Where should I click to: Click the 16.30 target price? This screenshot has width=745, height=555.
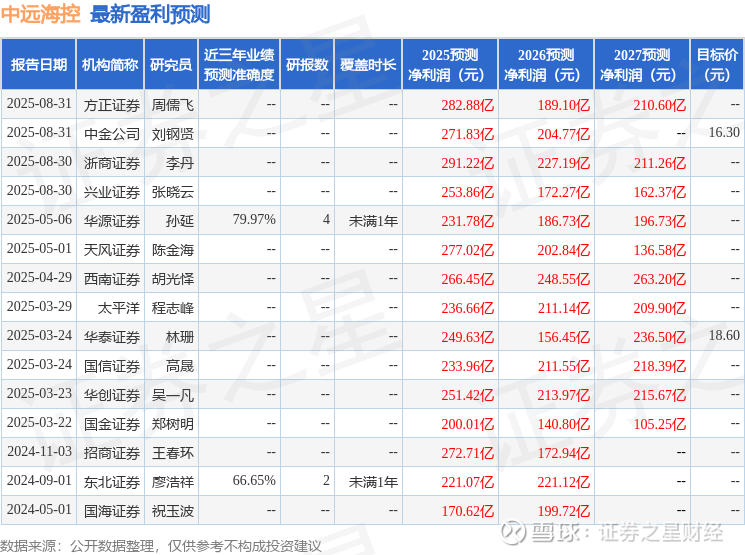[724, 132]
